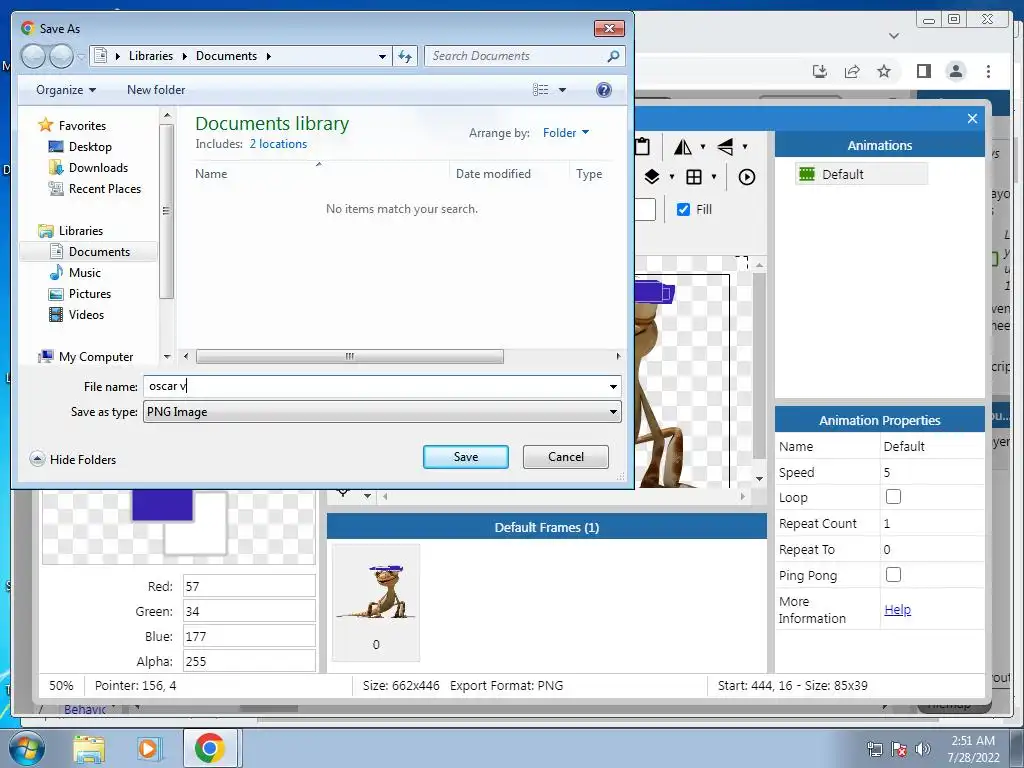Open Chrome's three-dot menu

[x=988, y=71]
